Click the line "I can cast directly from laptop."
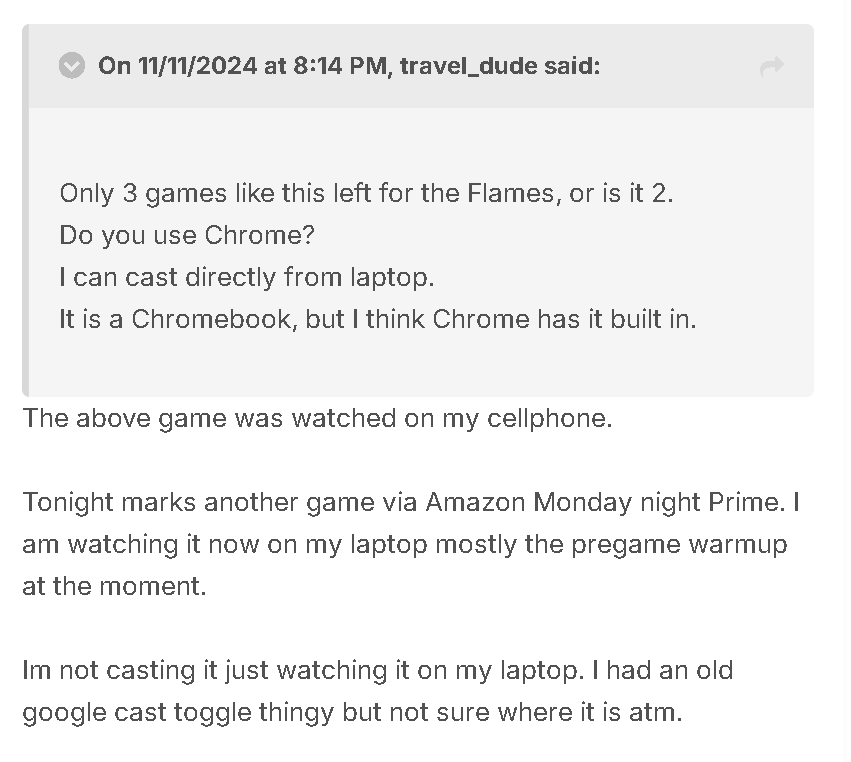 [247, 277]
